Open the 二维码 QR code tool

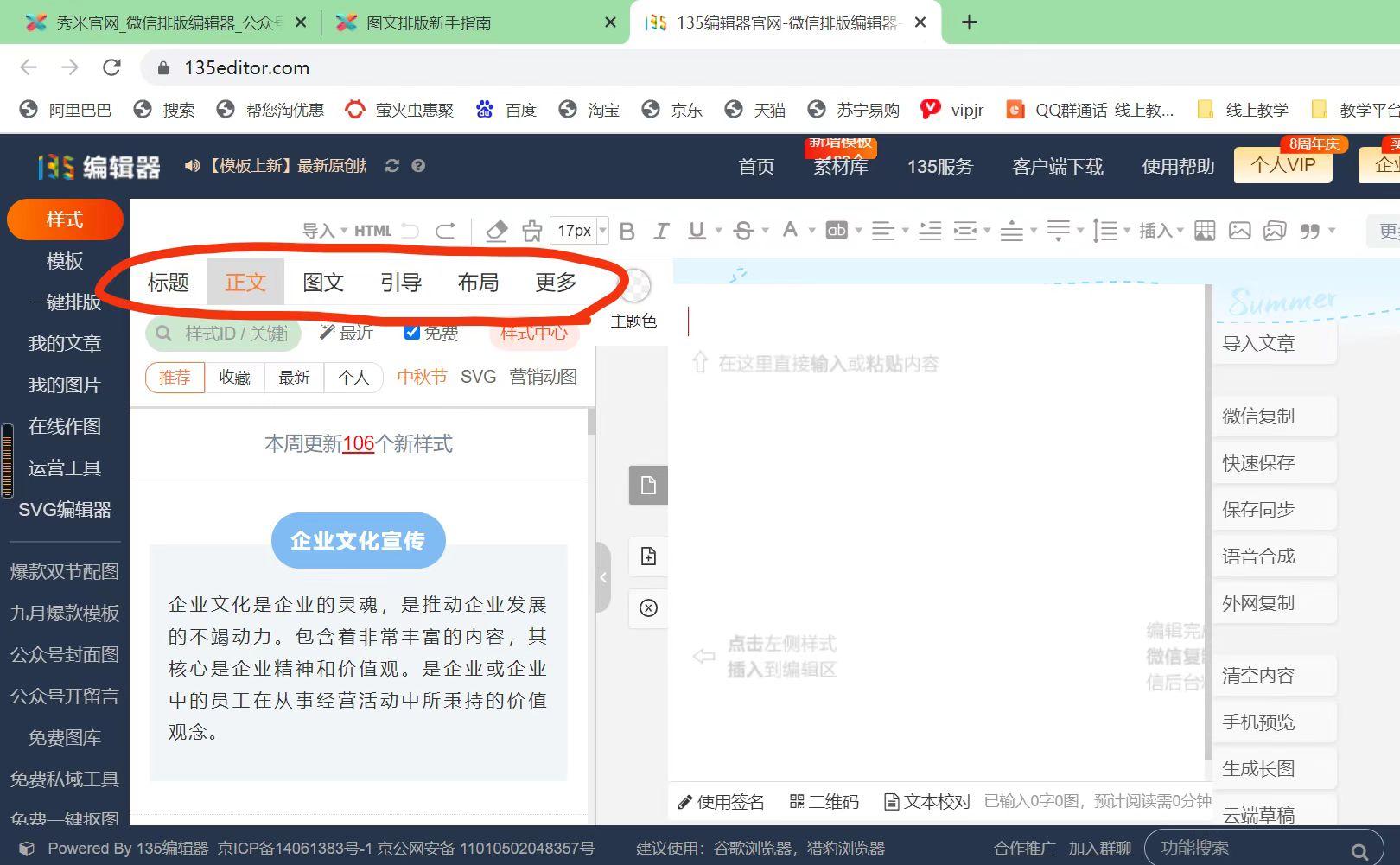click(824, 801)
